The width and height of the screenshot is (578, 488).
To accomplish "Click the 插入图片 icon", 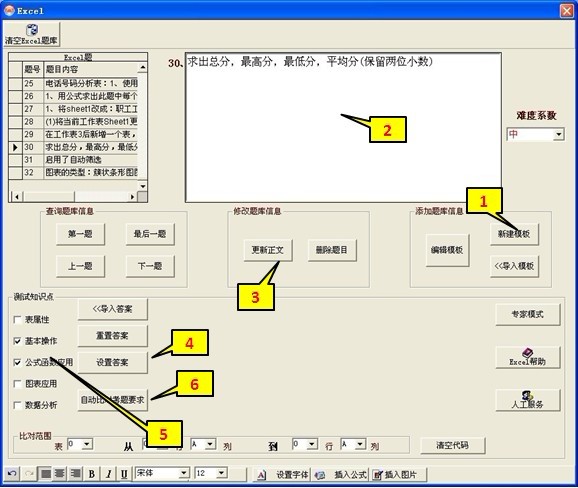I will coord(378,475).
